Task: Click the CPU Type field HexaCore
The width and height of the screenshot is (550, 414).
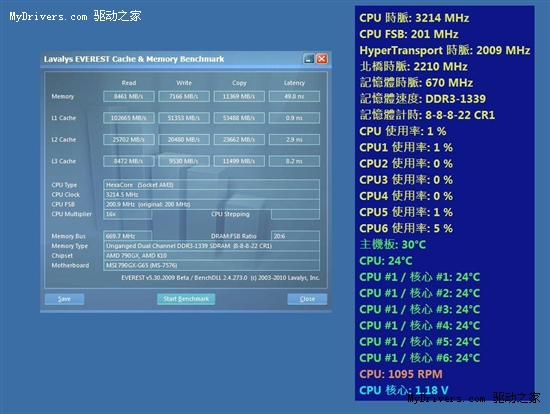Action: (212, 185)
